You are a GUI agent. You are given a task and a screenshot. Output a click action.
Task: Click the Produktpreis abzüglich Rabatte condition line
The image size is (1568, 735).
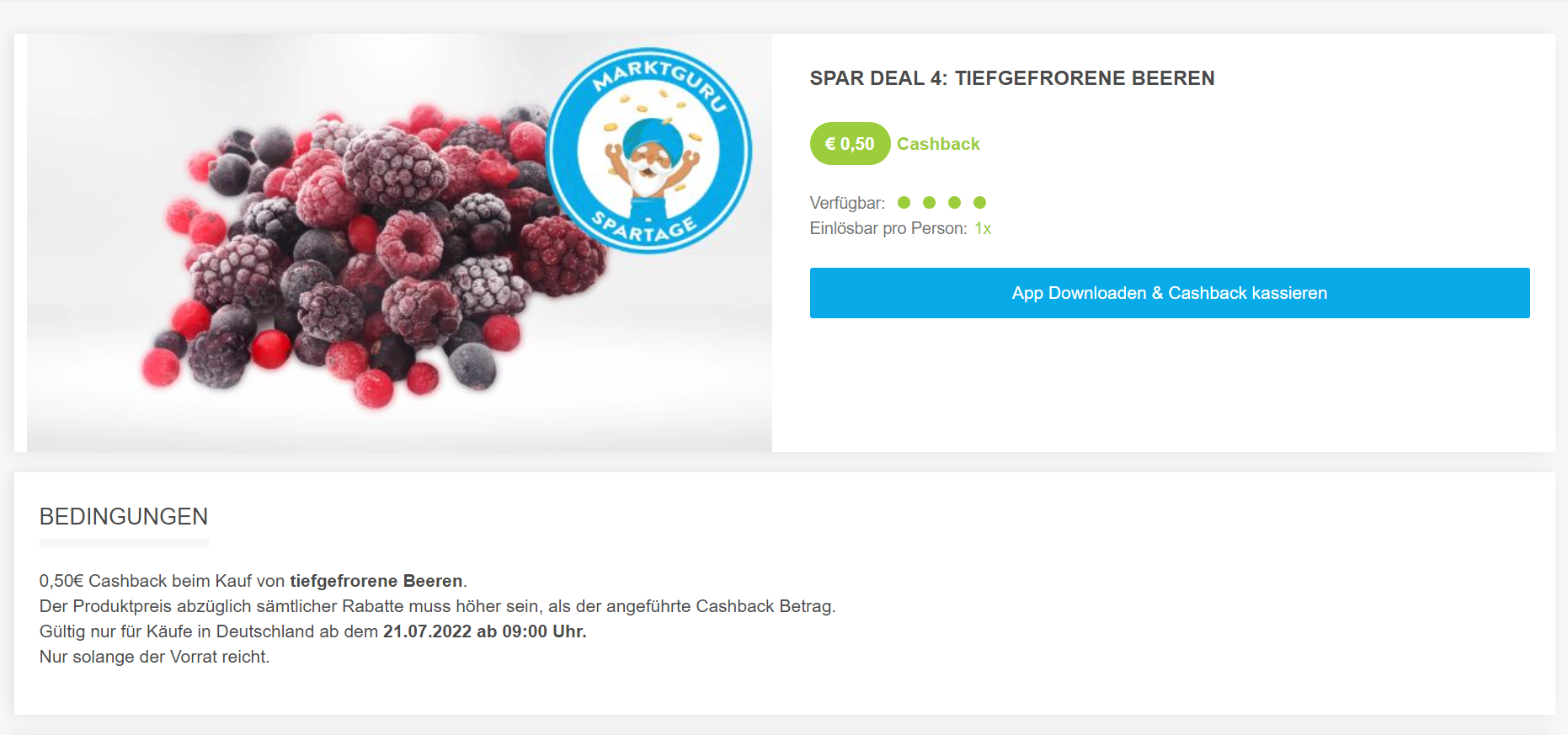[438, 606]
